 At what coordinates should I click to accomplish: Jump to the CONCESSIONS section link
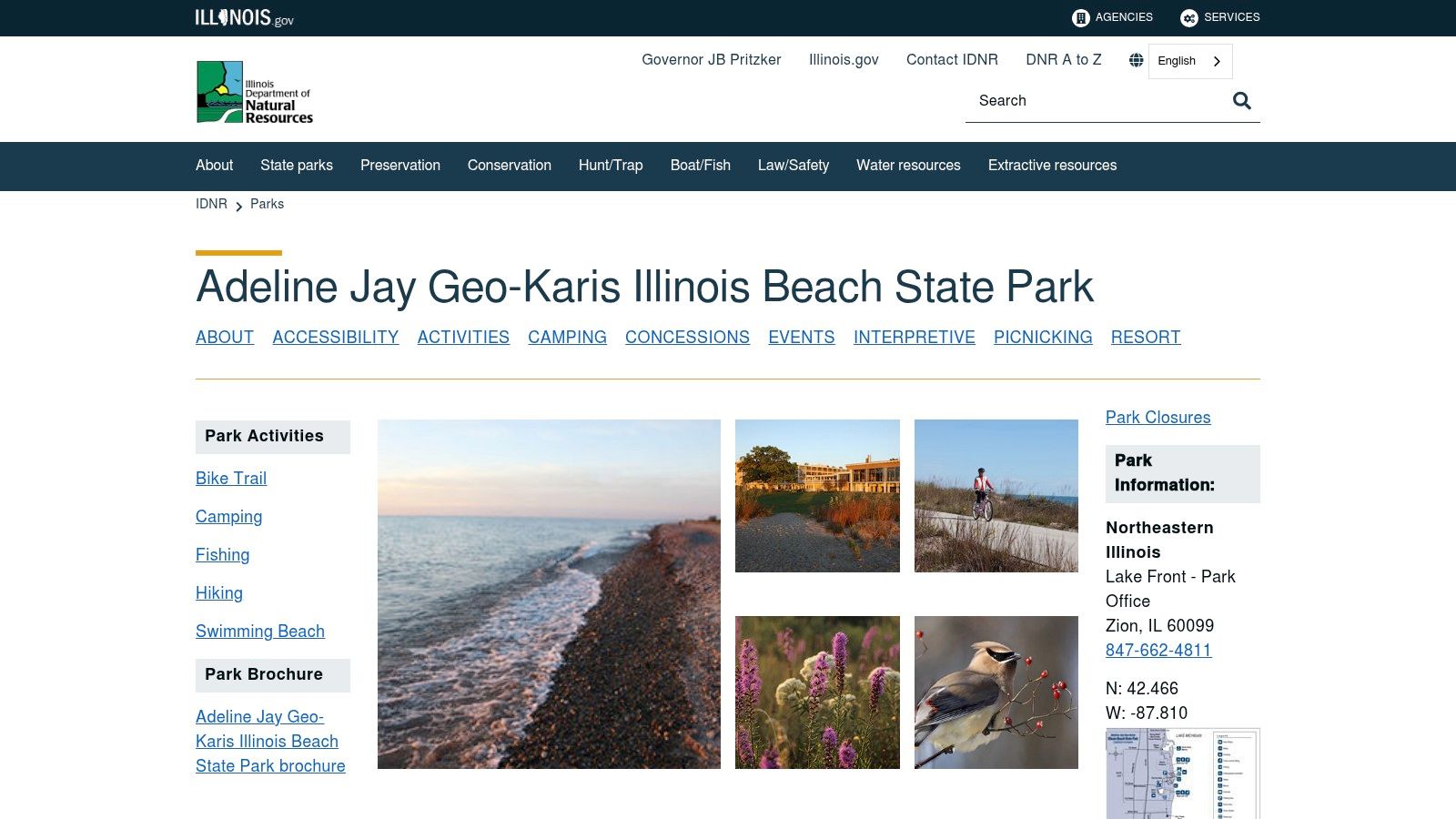(x=687, y=338)
